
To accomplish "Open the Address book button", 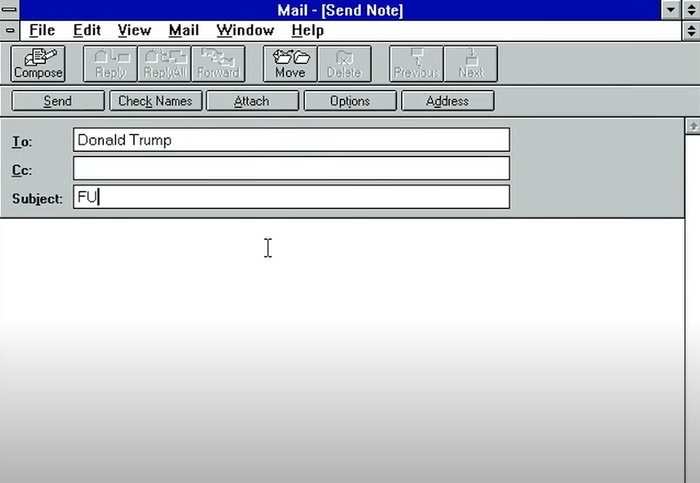I will click(447, 101).
